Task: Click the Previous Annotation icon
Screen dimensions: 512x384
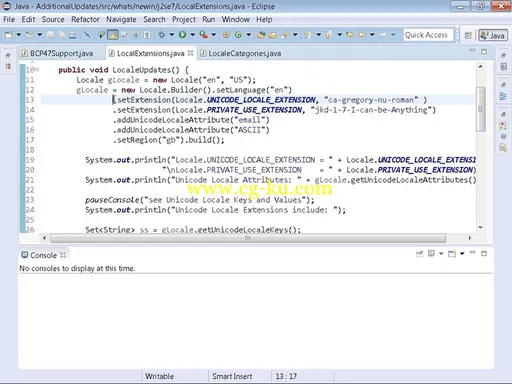Action: click(329, 35)
